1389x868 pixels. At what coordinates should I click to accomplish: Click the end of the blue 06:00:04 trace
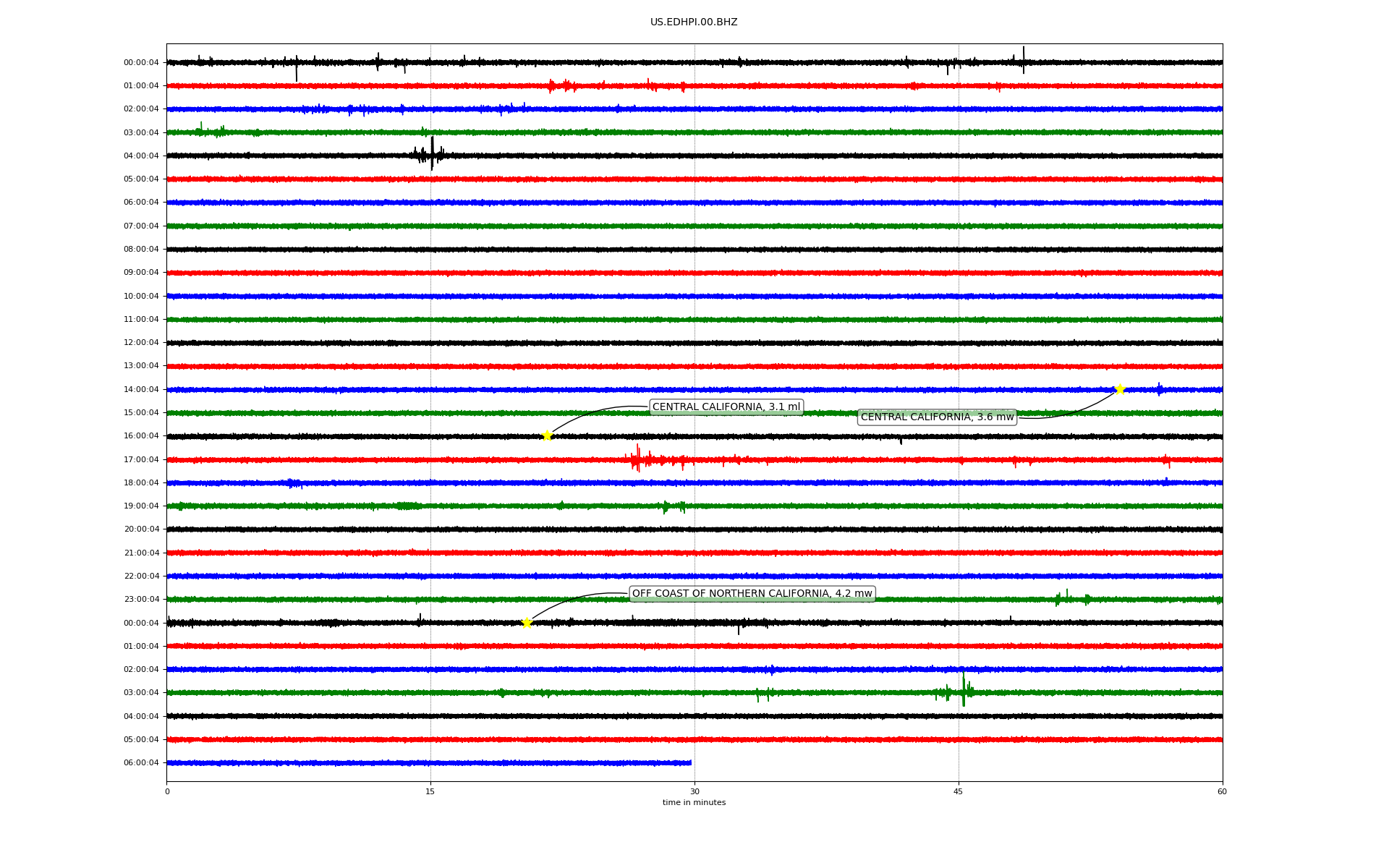click(x=690, y=762)
